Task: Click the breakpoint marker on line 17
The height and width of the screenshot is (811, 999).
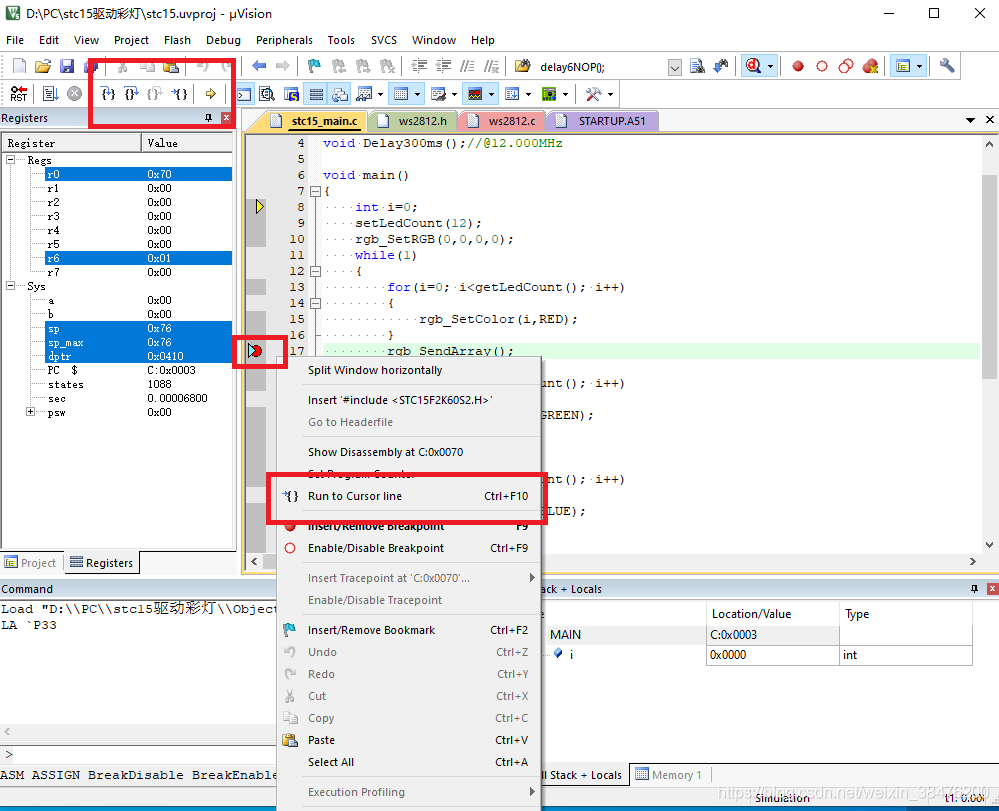Action: tap(255, 350)
